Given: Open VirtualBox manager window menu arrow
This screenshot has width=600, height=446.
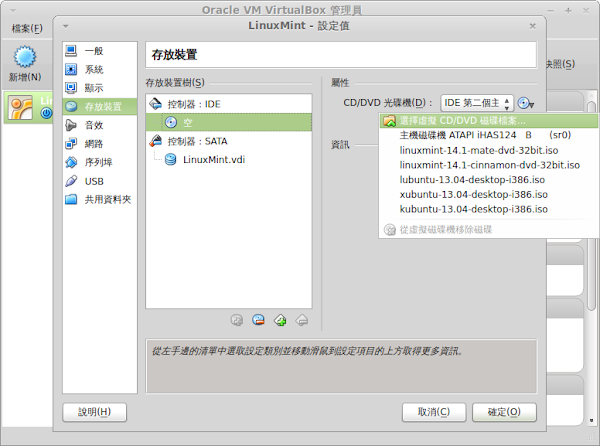Looking at the screenshot, I should click(x=13, y=10).
